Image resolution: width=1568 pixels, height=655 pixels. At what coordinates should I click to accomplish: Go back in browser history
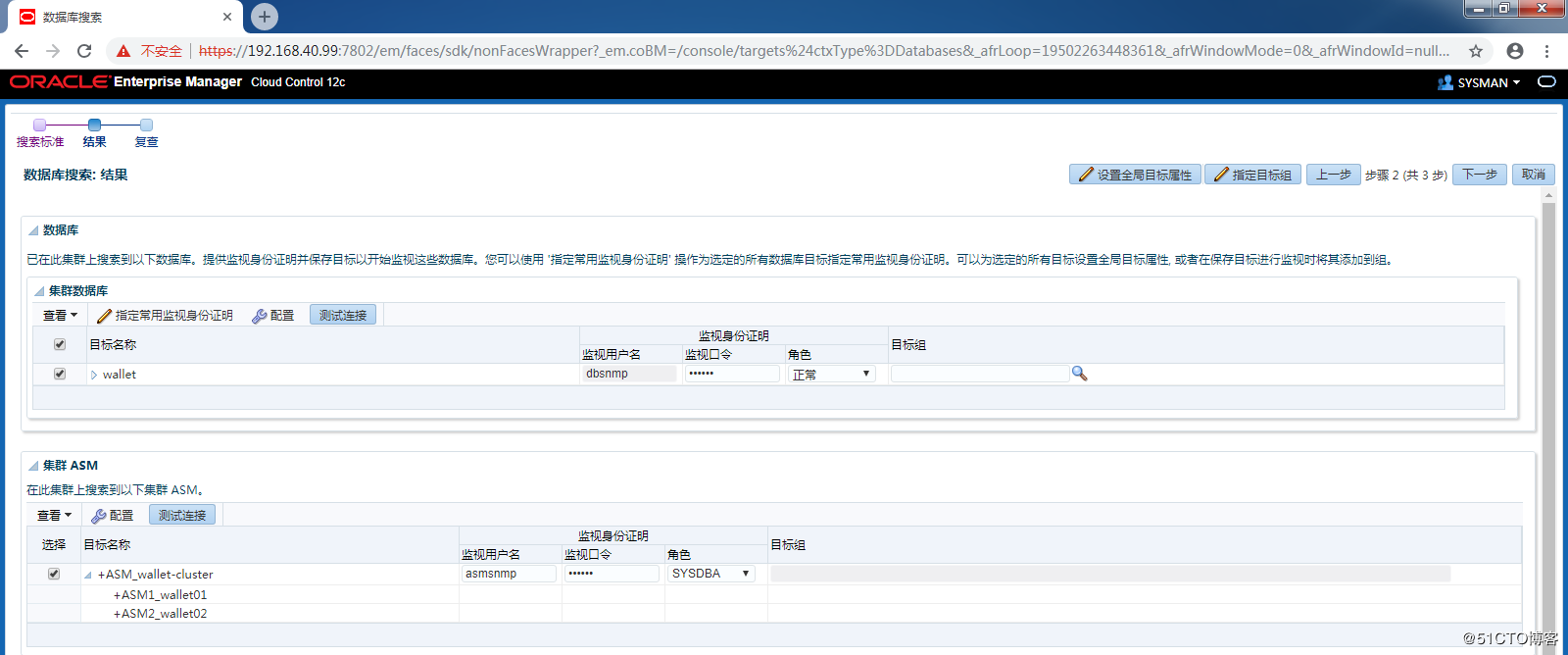point(22,51)
